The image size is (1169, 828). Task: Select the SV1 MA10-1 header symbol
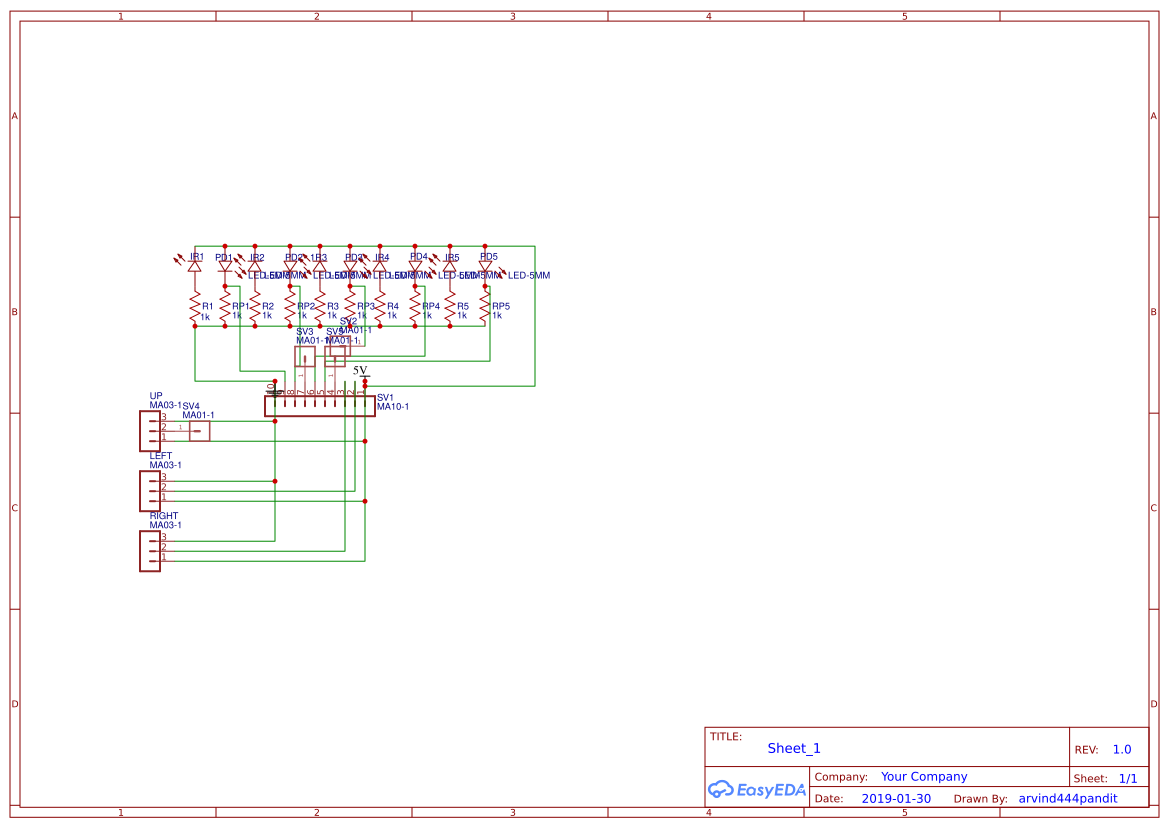pyautogui.click(x=320, y=405)
